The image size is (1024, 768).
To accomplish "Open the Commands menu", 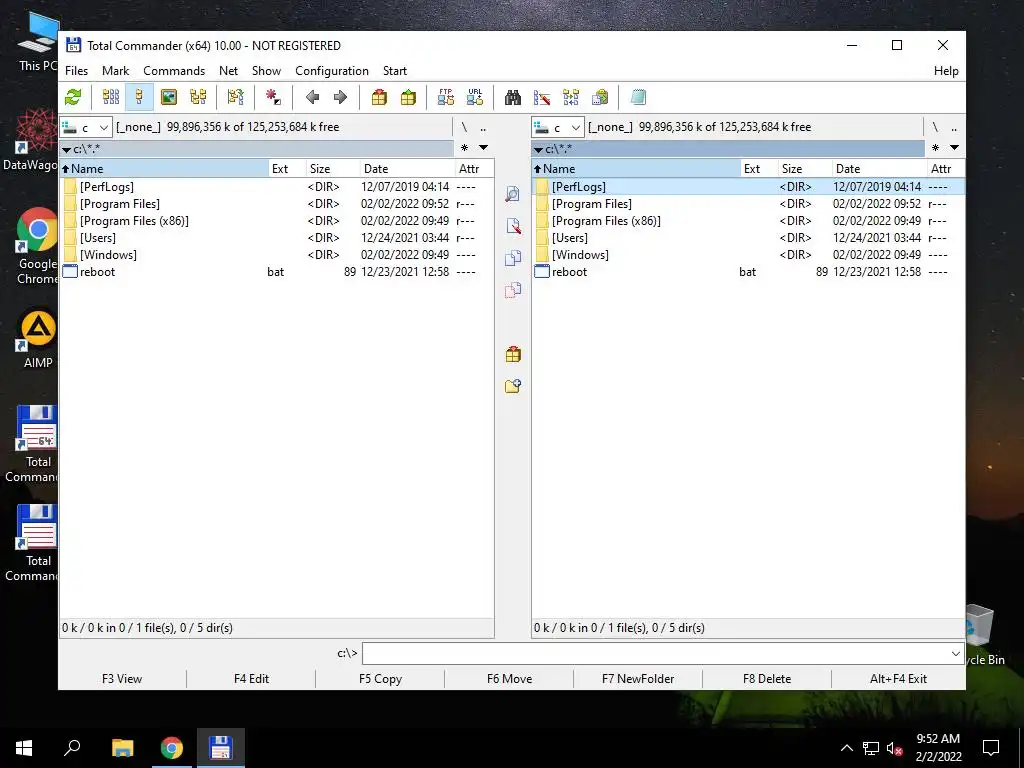I will tap(174, 71).
